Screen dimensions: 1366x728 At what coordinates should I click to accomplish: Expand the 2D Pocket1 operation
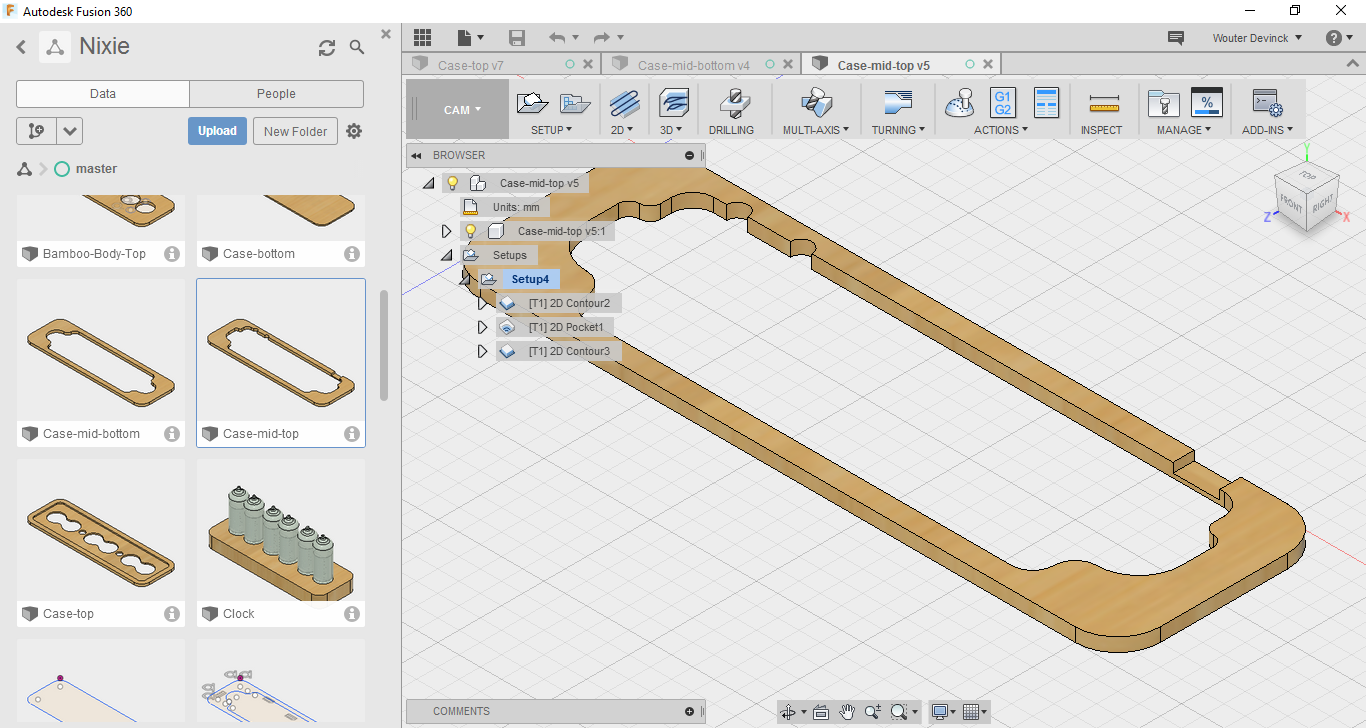coord(482,327)
